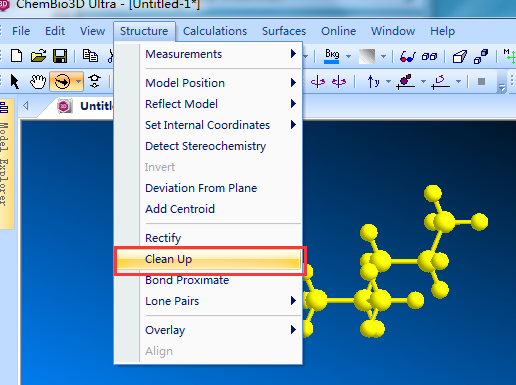Click the ChemBio3D document tab icon
Screen dimensions: 516x385
(x=64, y=106)
